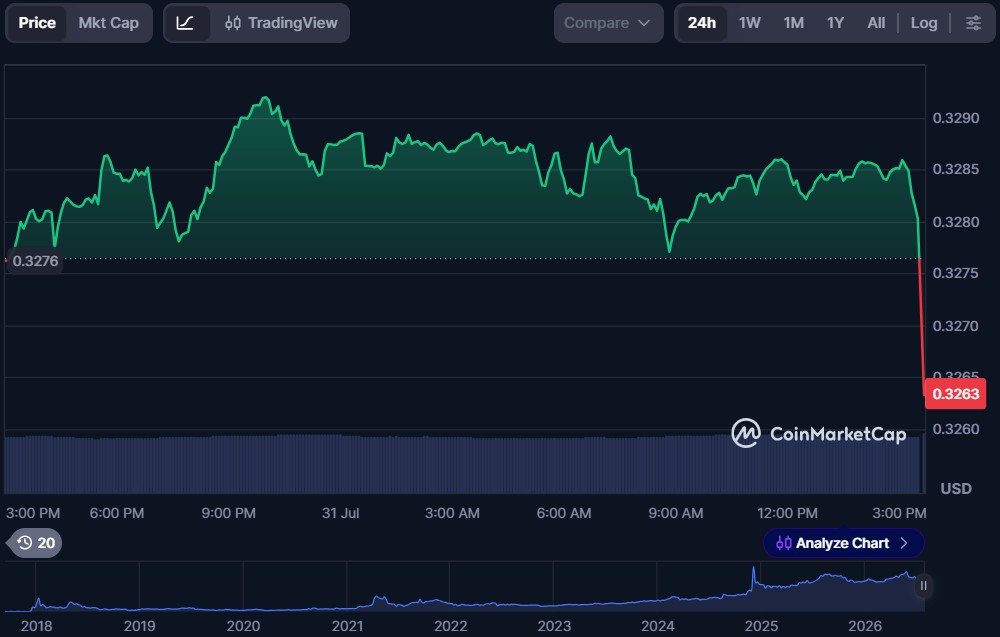Open the Analyze Chart button
This screenshot has height=637, width=1000.
tap(843, 543)
